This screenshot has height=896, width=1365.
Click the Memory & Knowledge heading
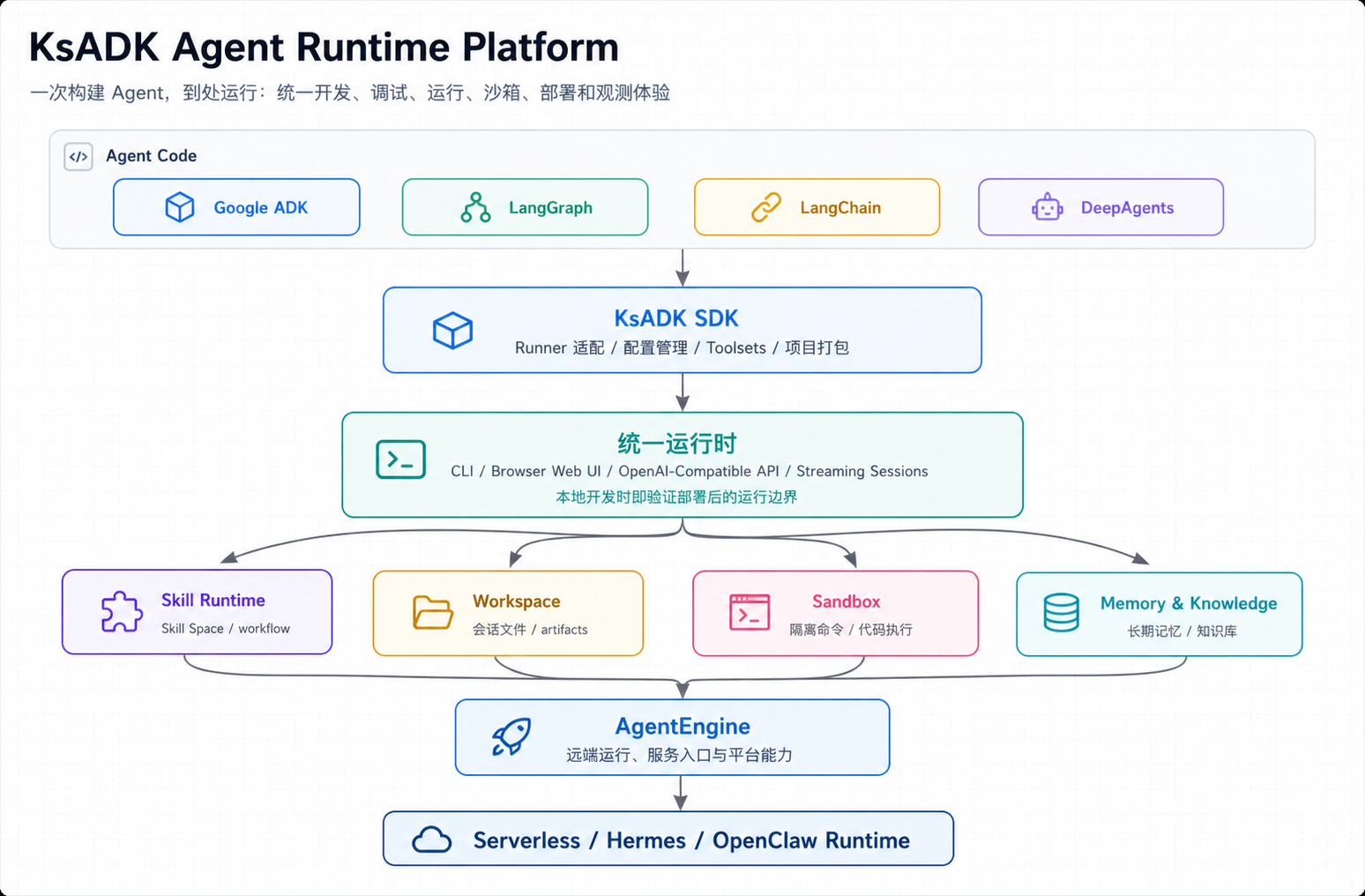point(1189,603)
